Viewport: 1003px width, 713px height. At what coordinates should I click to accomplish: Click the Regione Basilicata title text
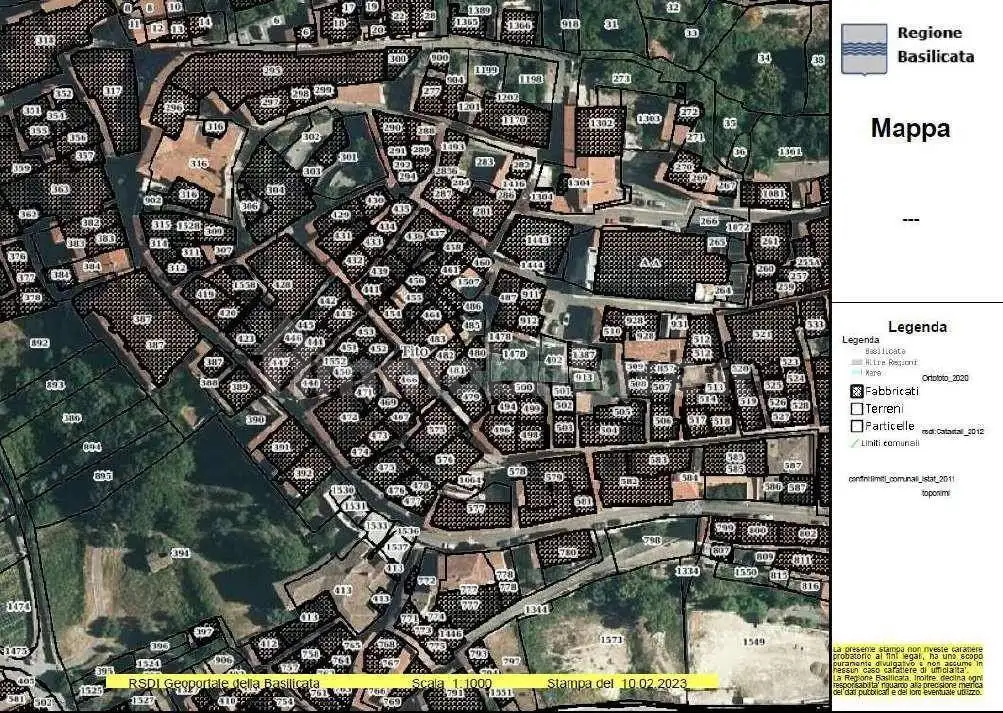[934, 45]
